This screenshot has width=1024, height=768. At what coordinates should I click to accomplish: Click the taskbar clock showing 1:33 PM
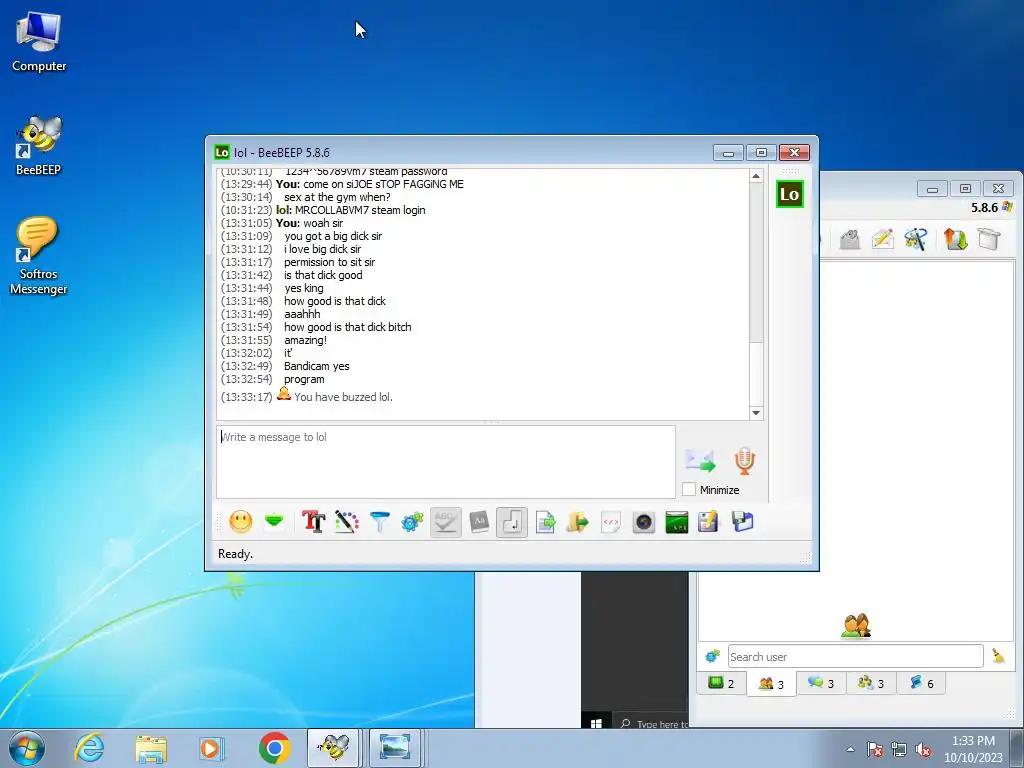coord(973,749)
